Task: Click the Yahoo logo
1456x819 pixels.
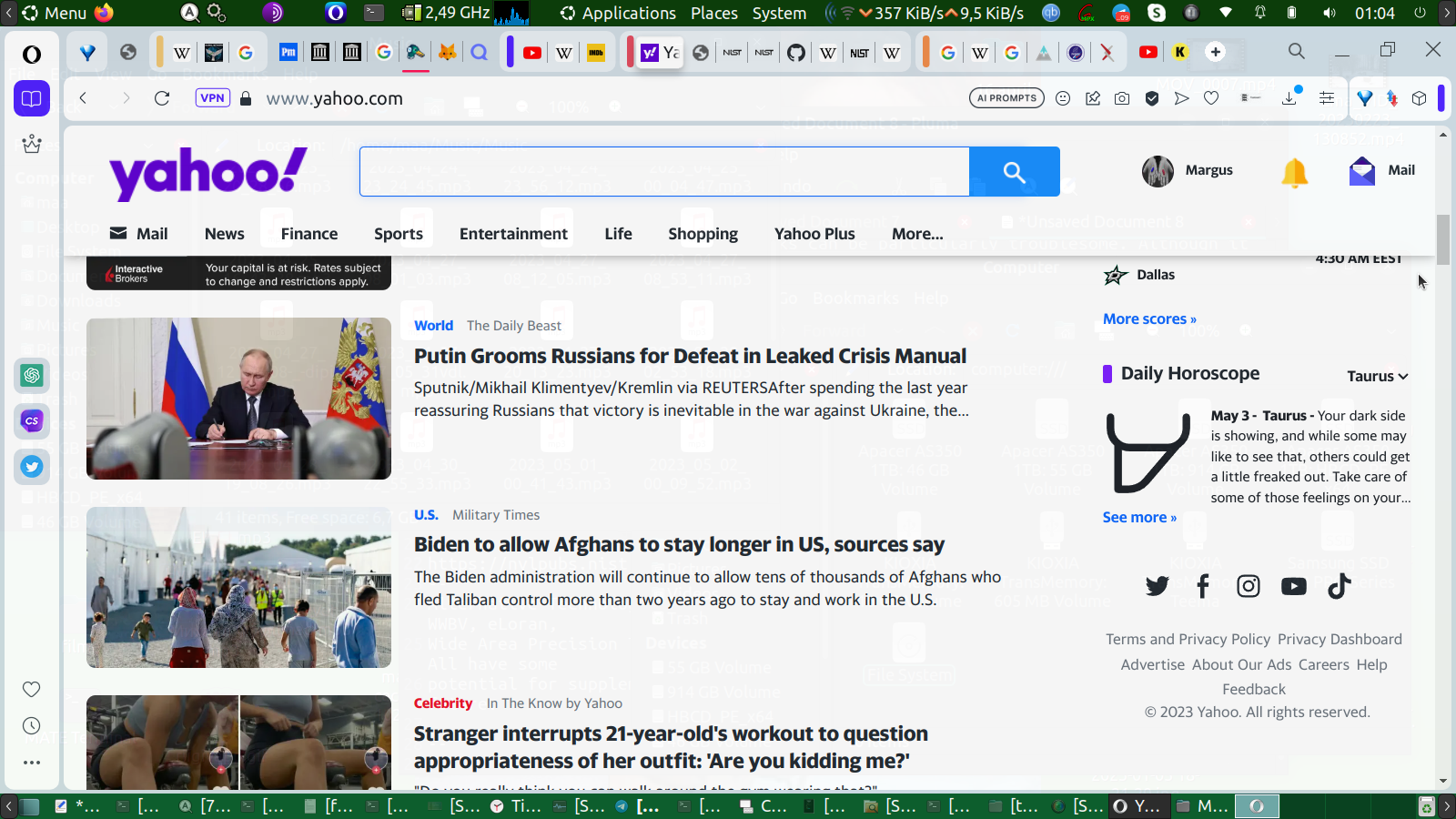Action: click(208, 173)
